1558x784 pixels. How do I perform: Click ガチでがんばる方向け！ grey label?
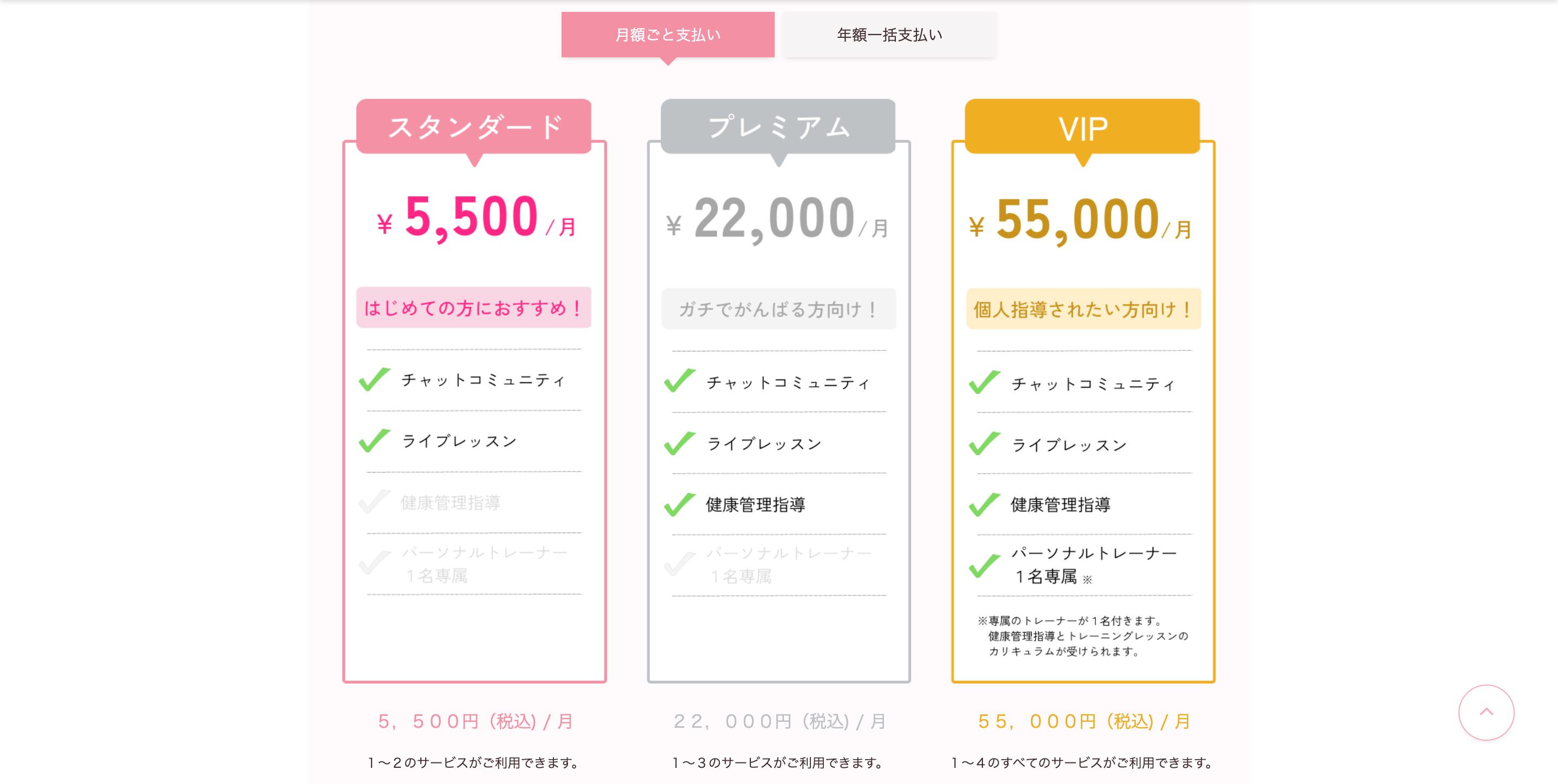778,309
